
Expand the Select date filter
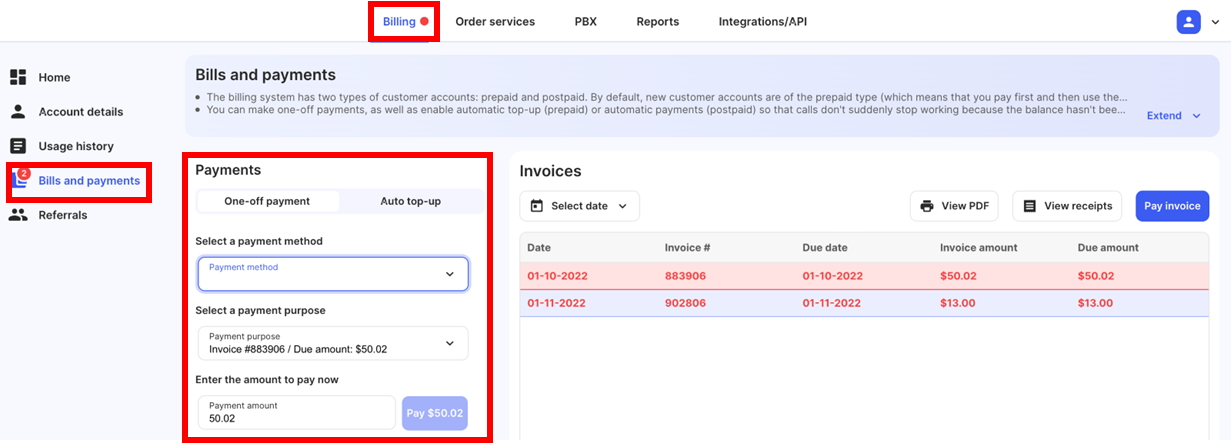(580, 206)
